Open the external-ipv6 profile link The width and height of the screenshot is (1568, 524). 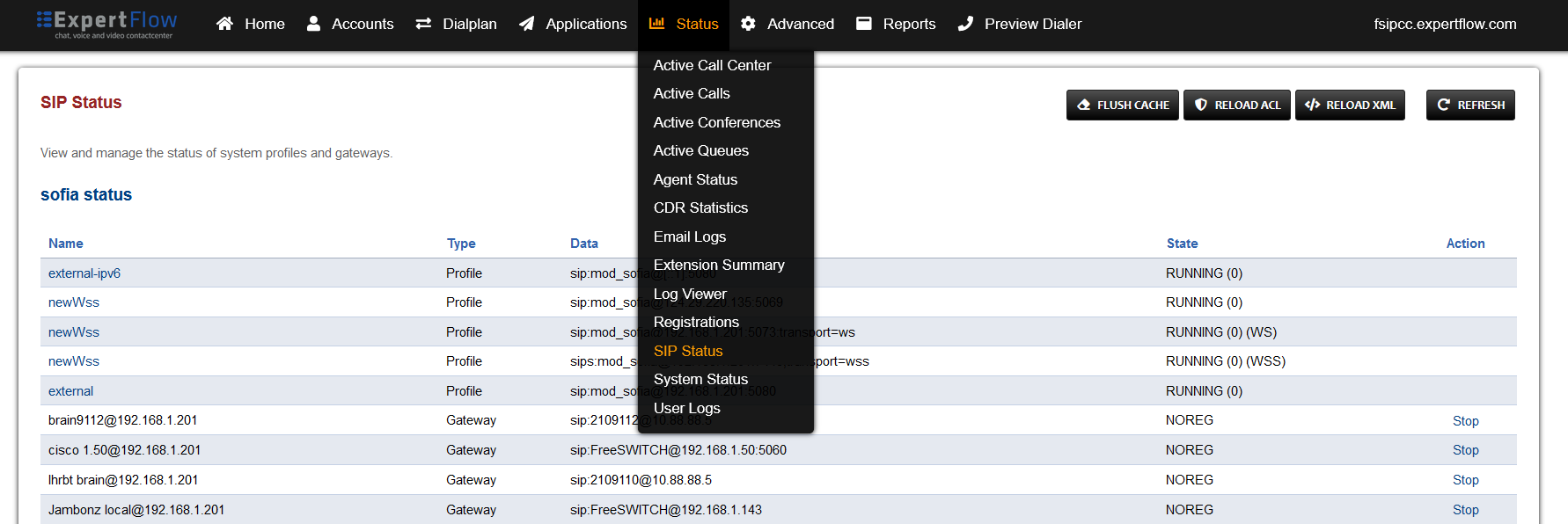84,273
